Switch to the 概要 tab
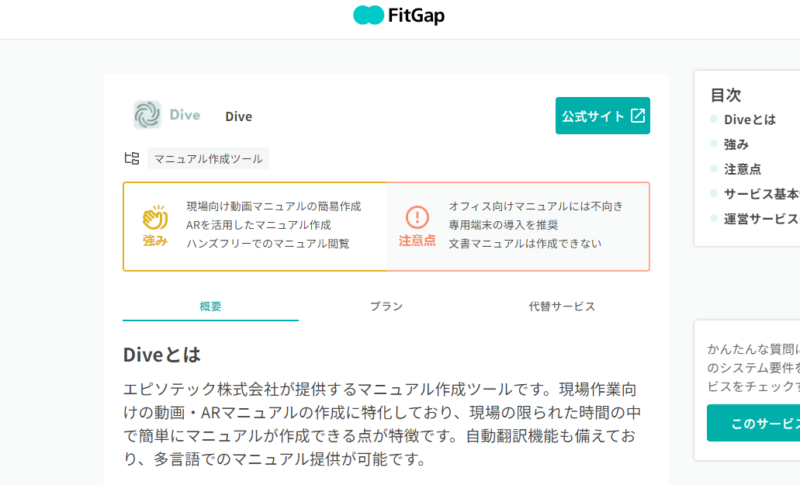Screen dimensions: 800x485 click(210, 307)
